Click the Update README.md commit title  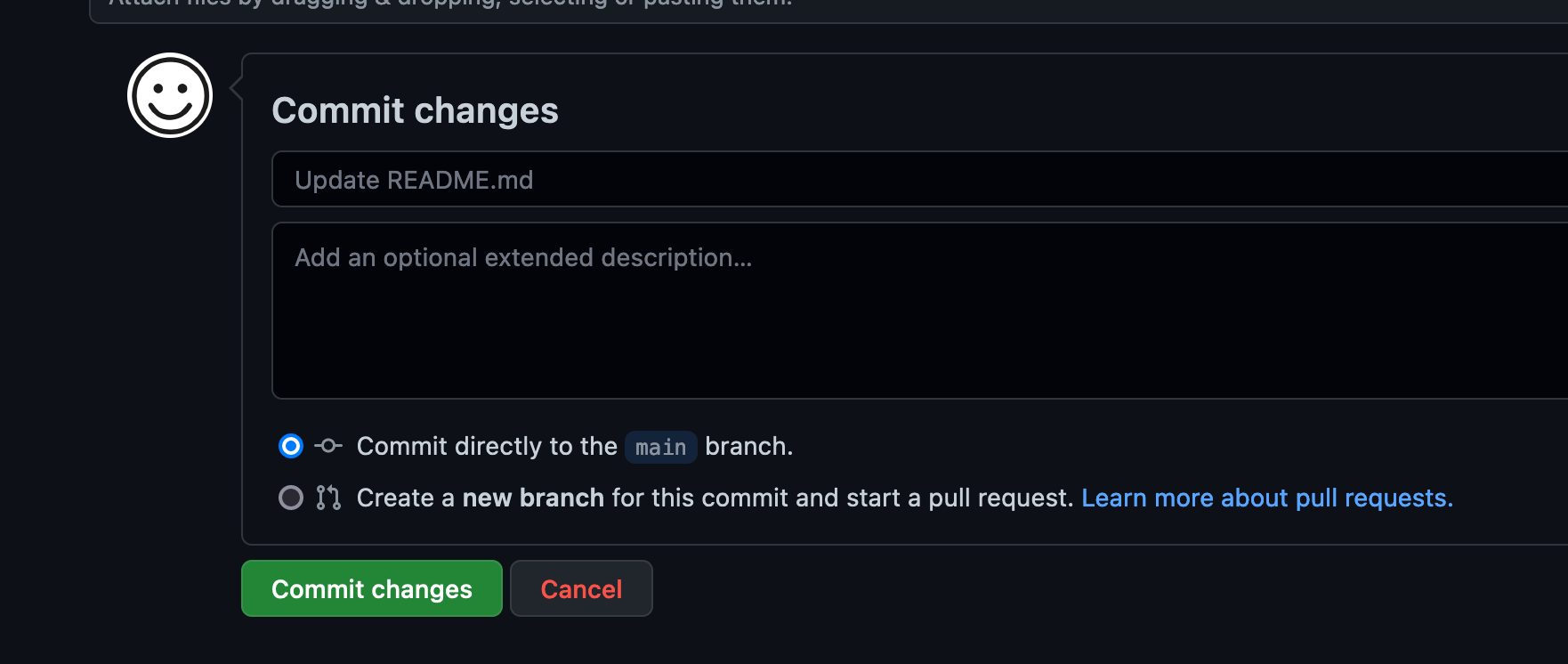coord(413,179)
